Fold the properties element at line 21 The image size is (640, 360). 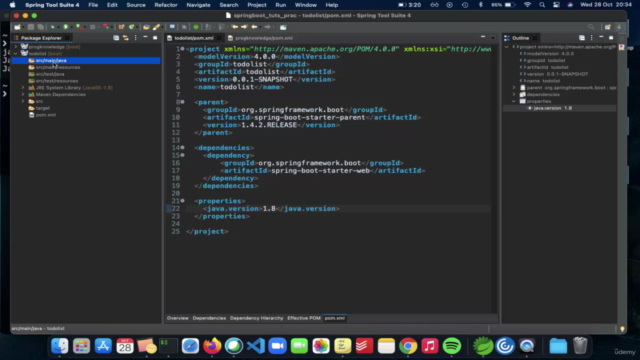point(182,201)
